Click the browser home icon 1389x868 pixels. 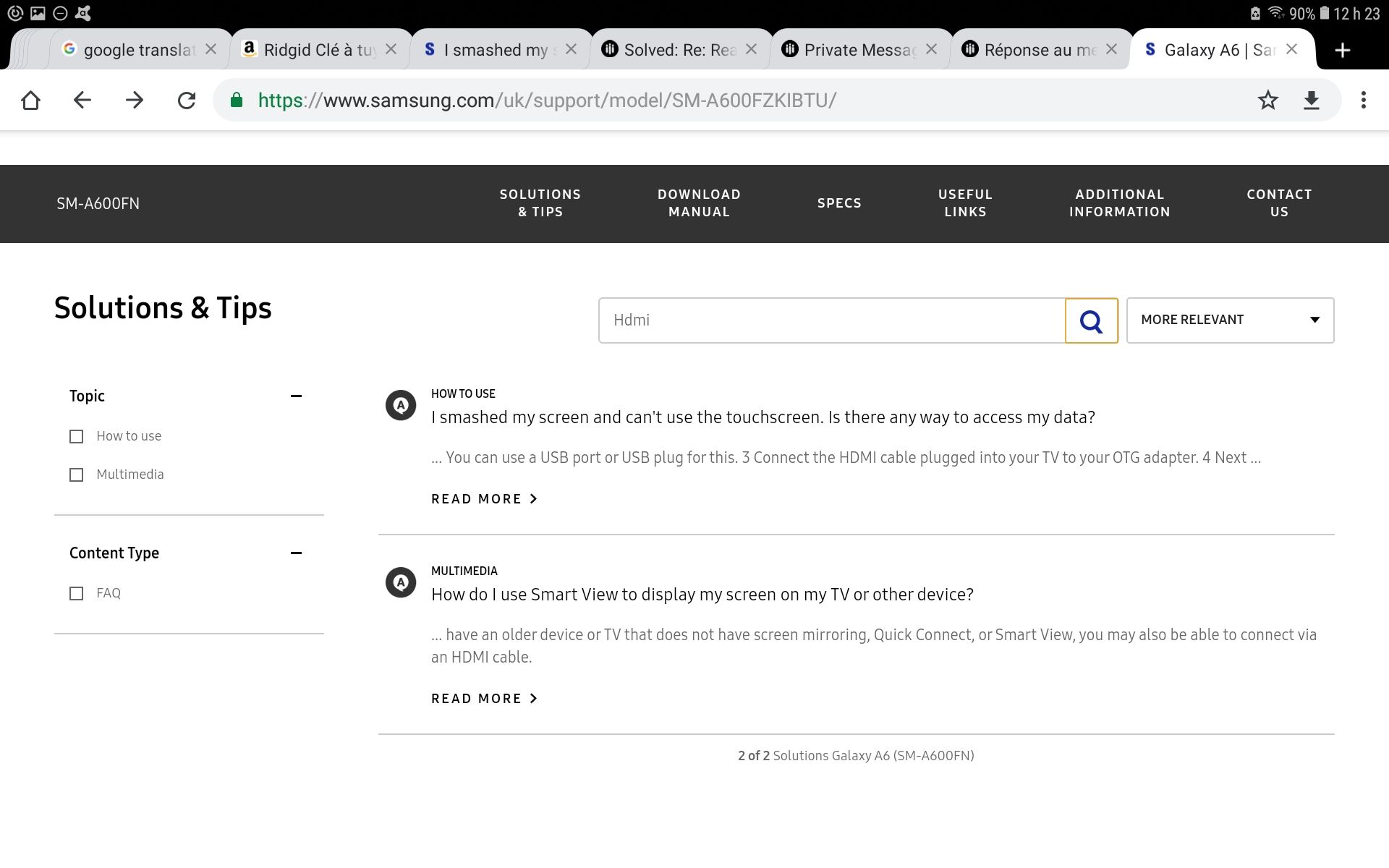30,101
